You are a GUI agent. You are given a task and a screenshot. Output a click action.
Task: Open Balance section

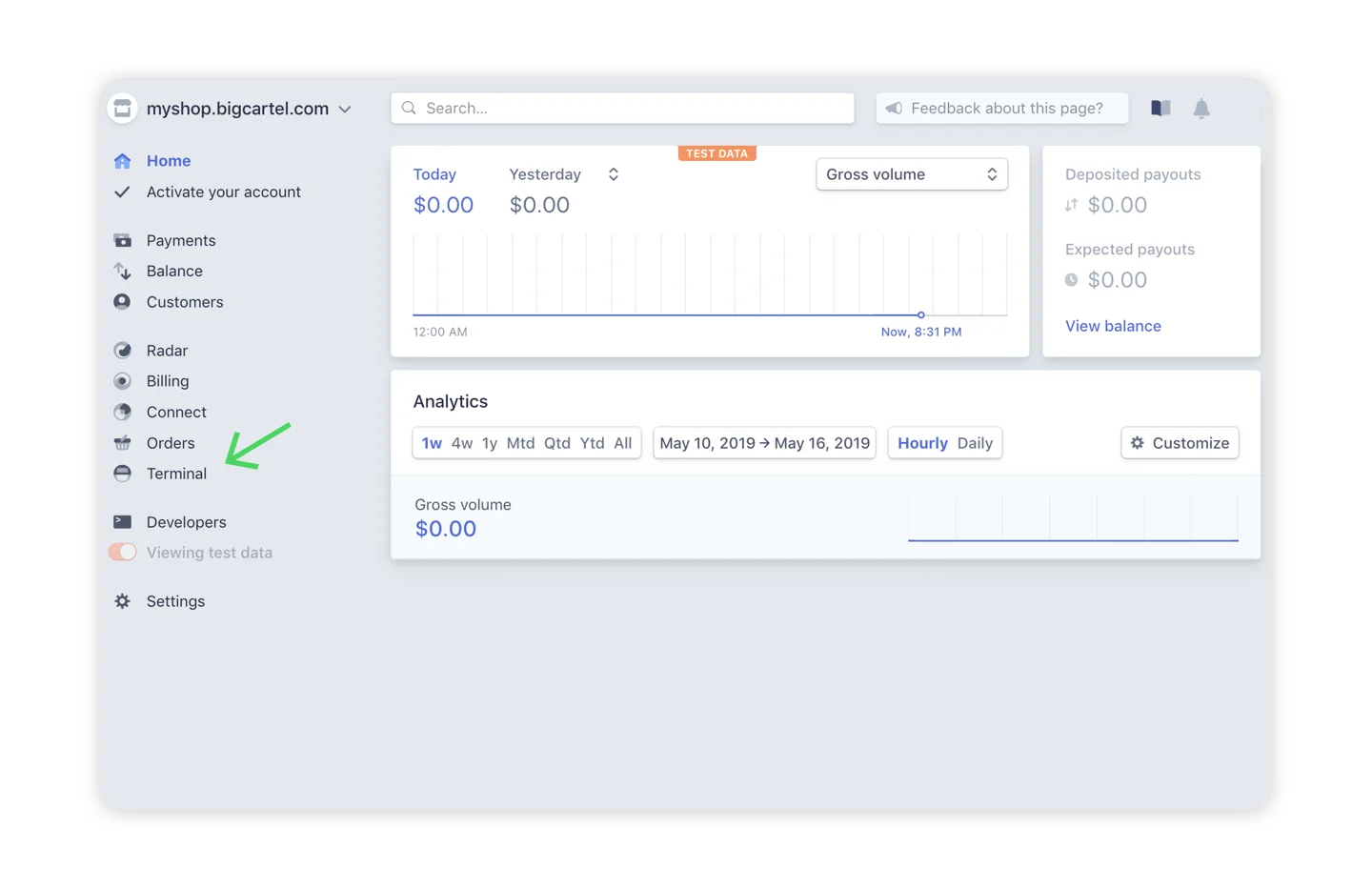174,272
